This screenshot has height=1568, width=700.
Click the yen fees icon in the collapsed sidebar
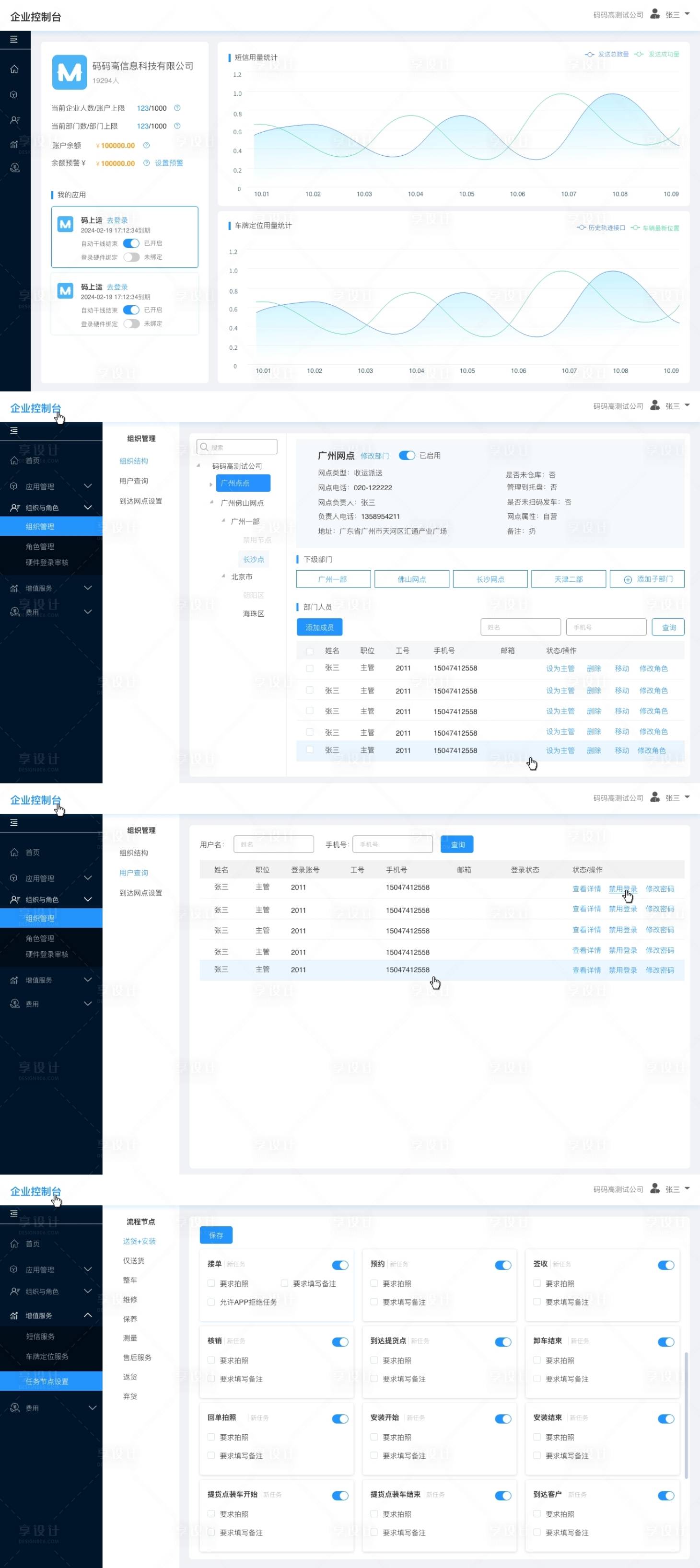[x=14, y=167]
